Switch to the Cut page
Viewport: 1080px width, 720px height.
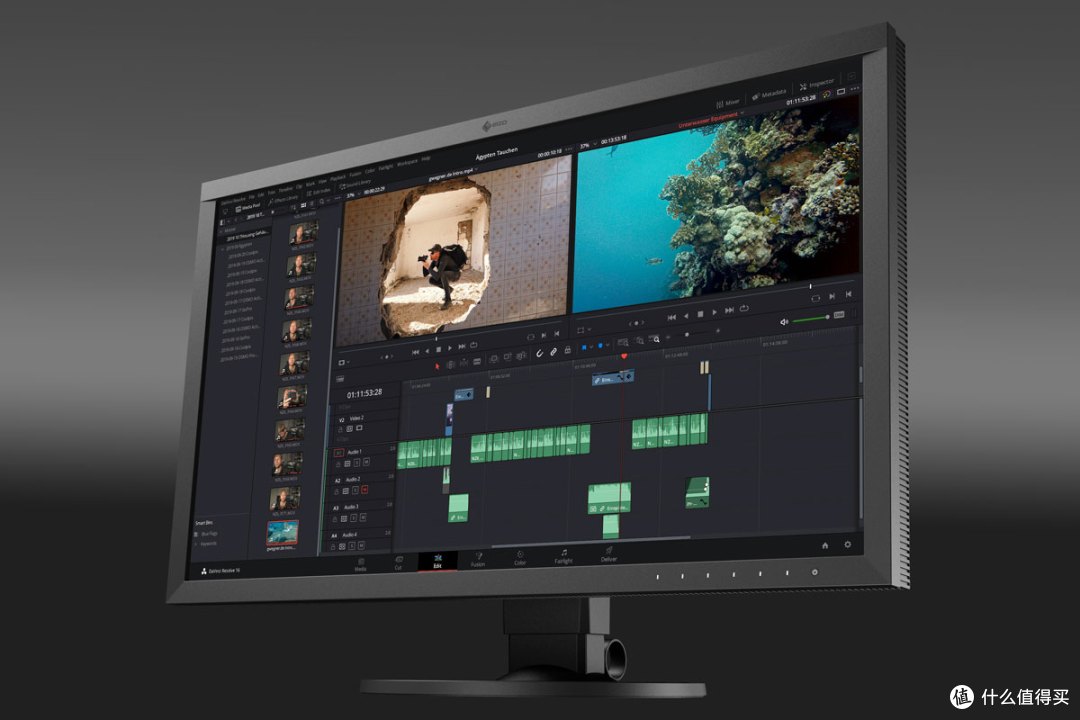click(x=398, y=563)
